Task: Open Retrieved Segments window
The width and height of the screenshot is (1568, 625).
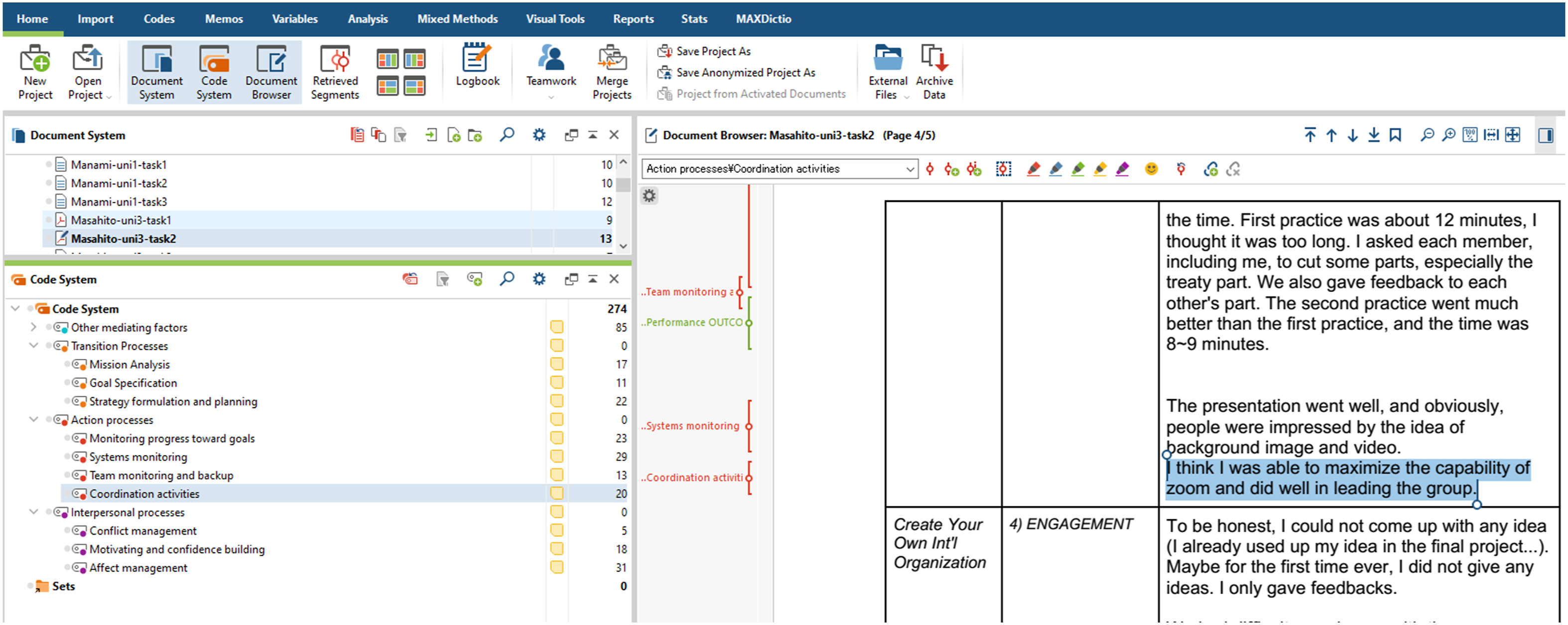Action: pos(335,72)
